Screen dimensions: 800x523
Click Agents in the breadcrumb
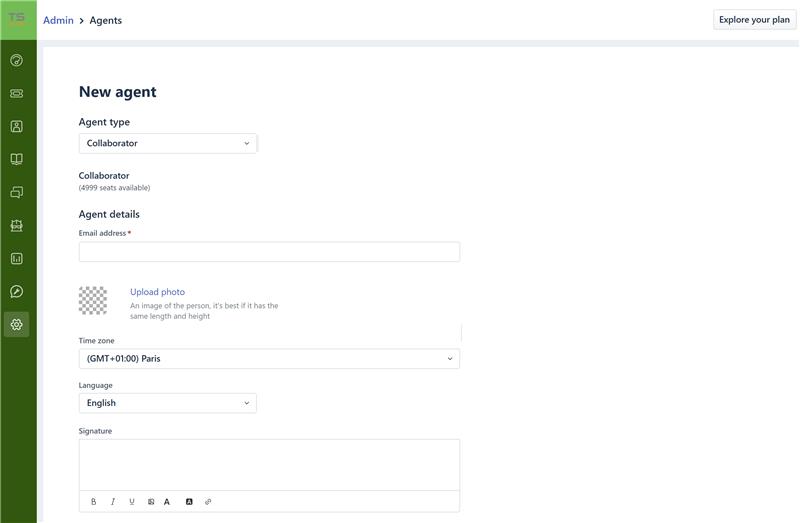pyautogui.click(x=106, y=20)
